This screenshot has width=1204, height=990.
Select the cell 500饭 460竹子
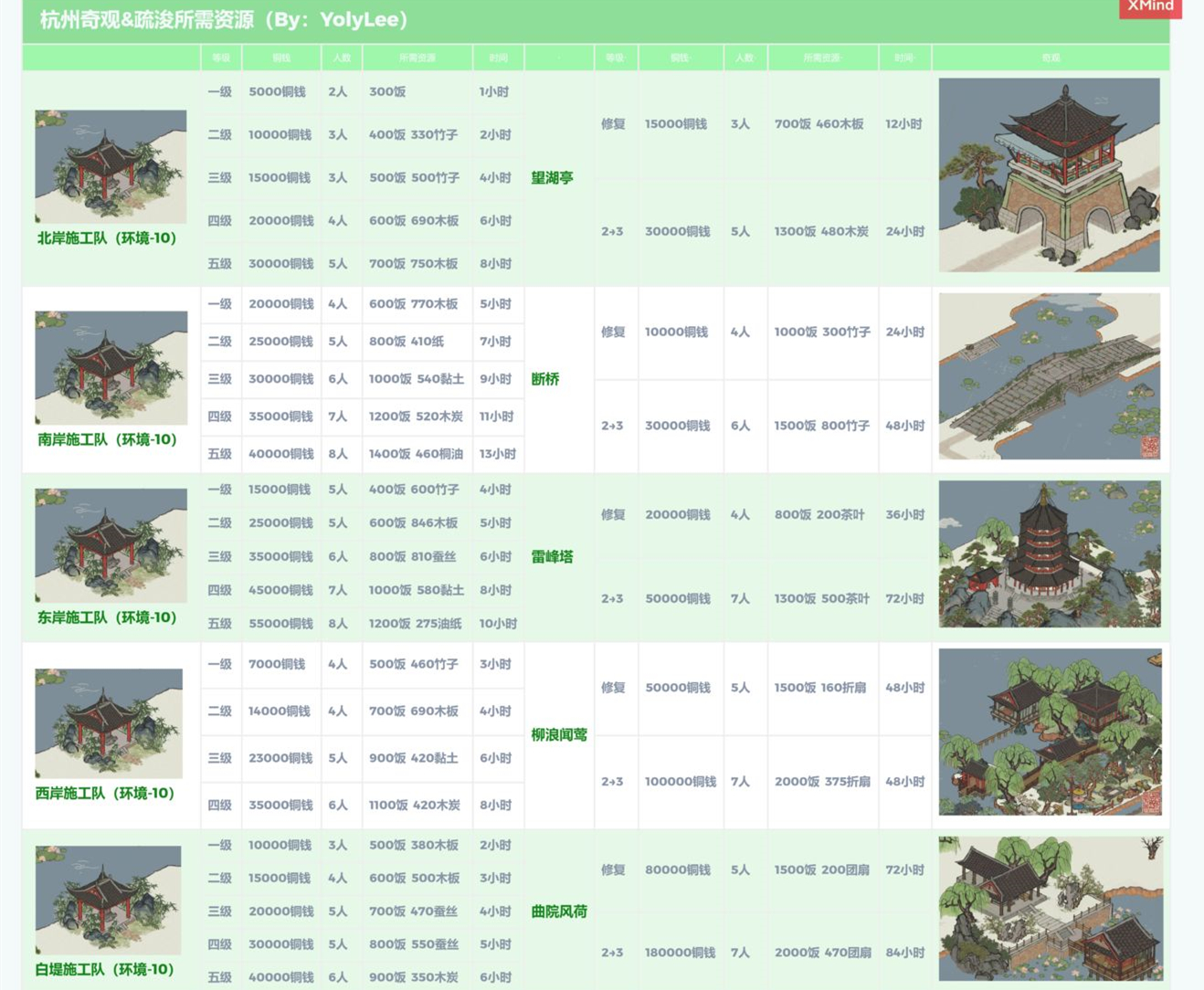[413, 664]
